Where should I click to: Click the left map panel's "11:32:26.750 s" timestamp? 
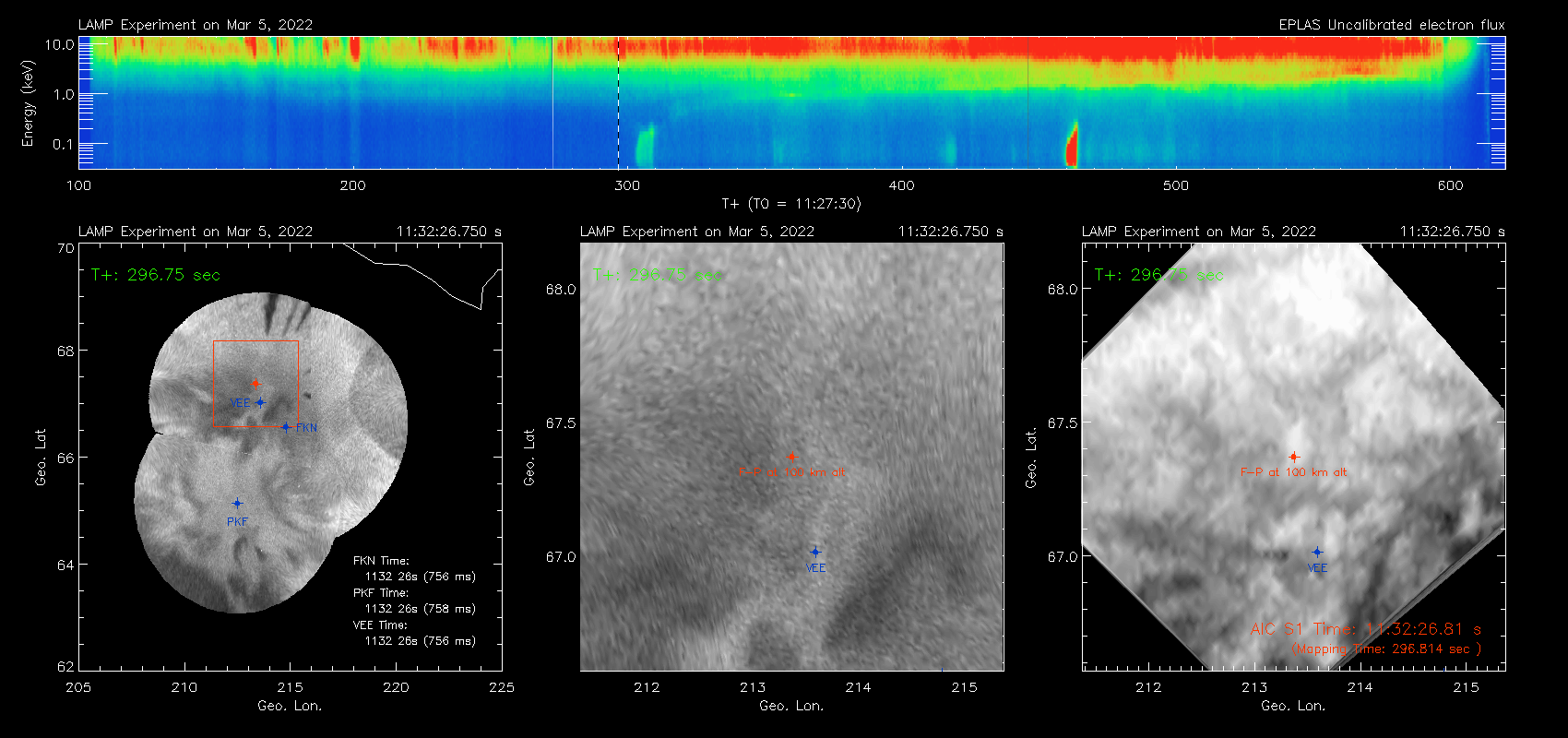coord(449,232)
